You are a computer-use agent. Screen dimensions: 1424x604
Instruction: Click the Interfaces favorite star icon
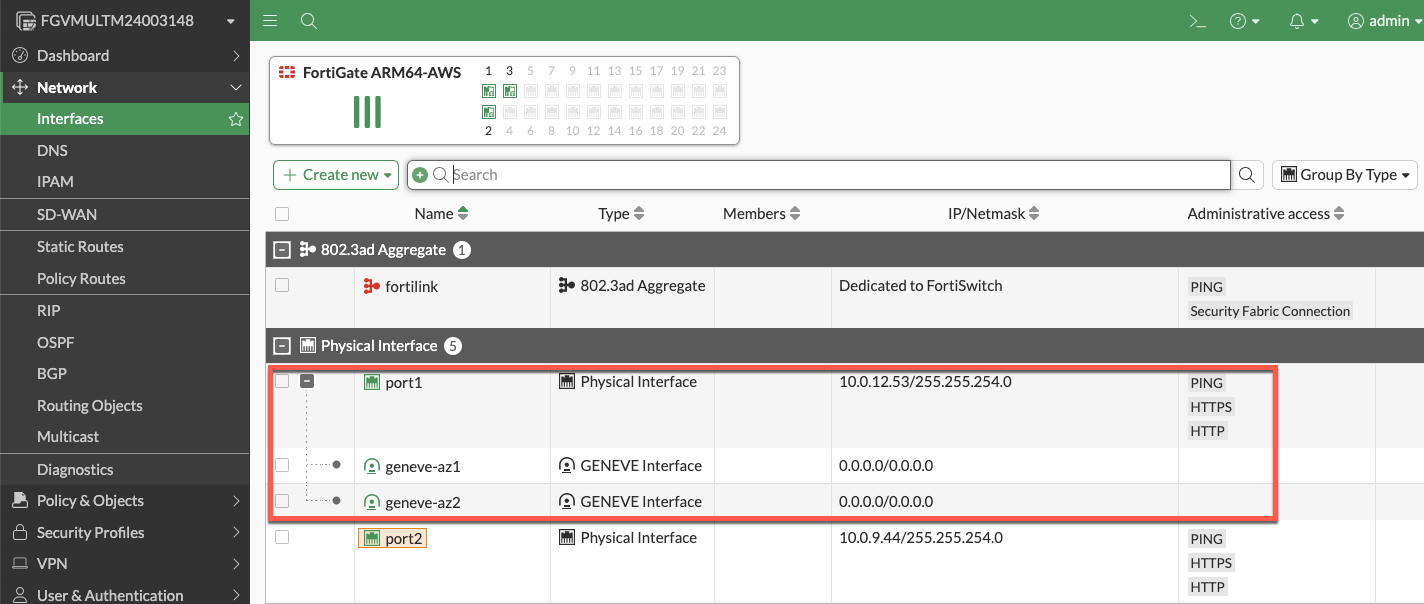pyautogui.click(x=236, y=119)
